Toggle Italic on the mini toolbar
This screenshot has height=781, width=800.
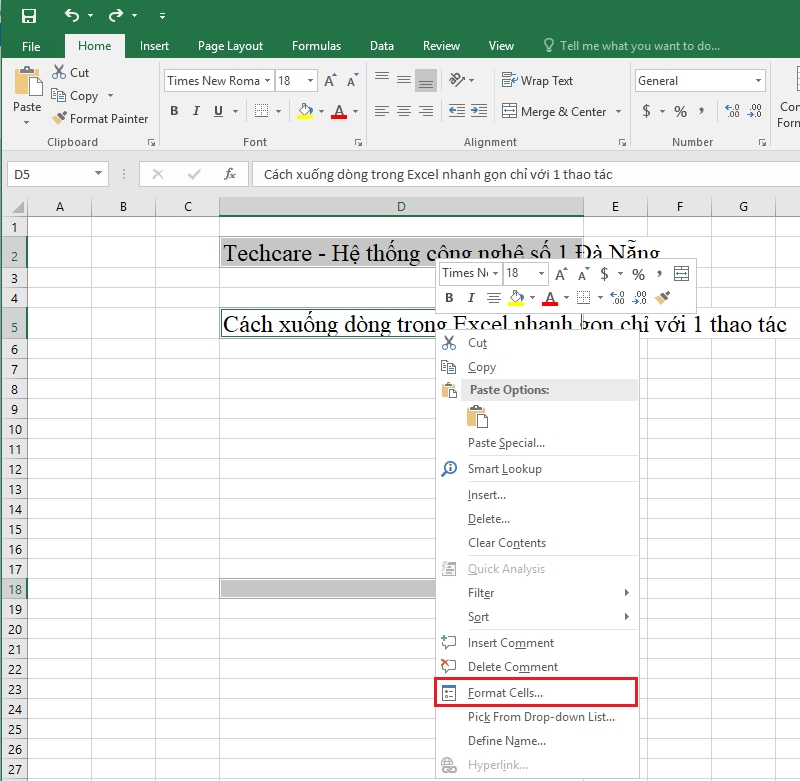point(471,297)
